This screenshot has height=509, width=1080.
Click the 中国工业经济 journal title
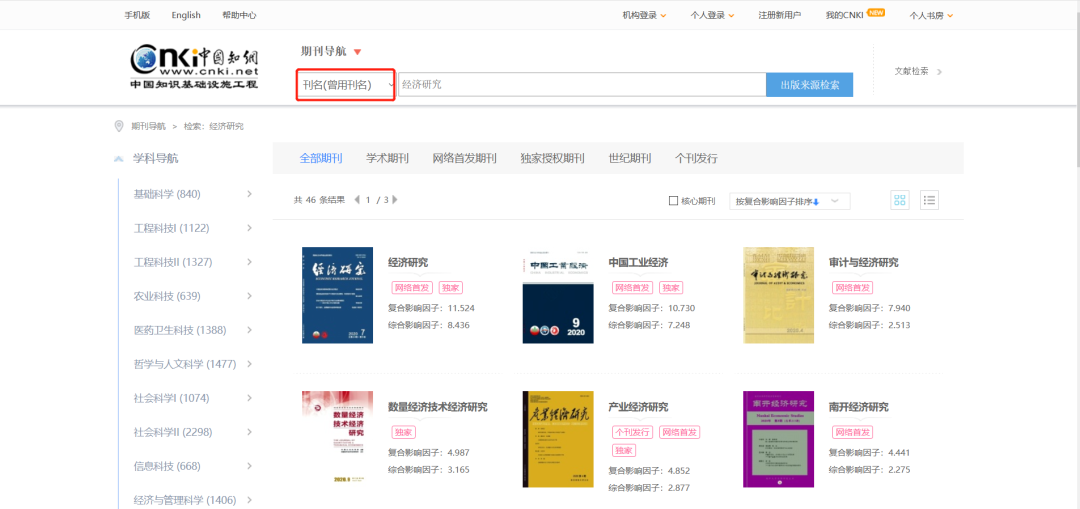click(x=638, y=262)
